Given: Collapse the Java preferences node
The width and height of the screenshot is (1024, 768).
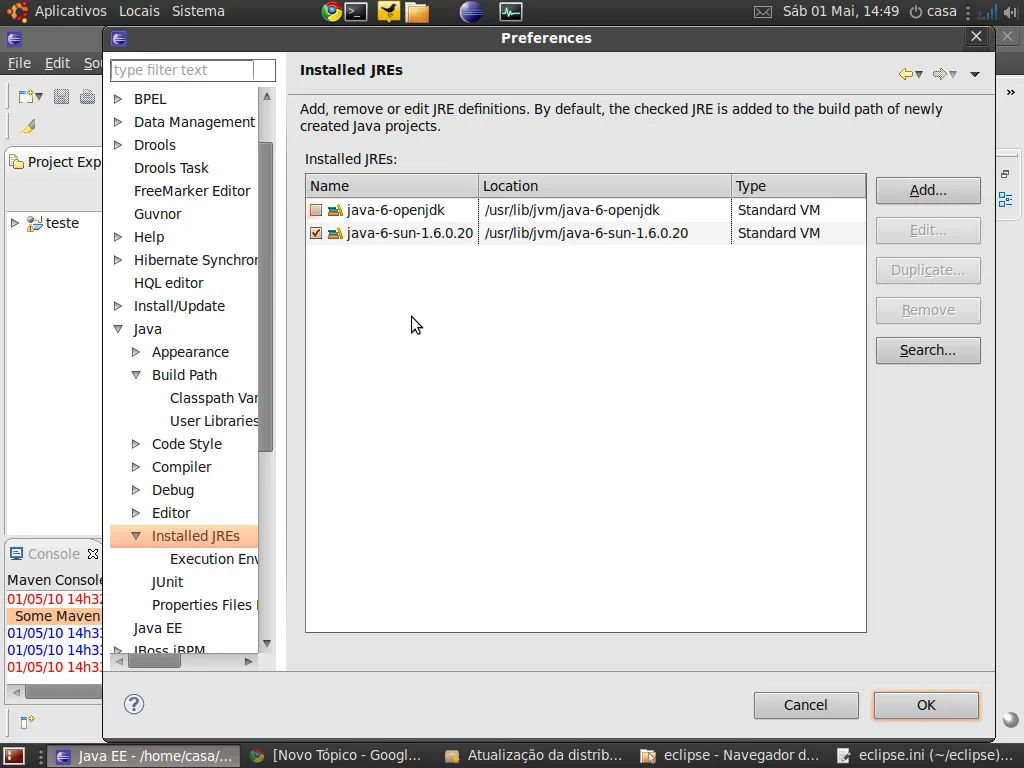Looking at the screenshot, I should tap(118, 329).
